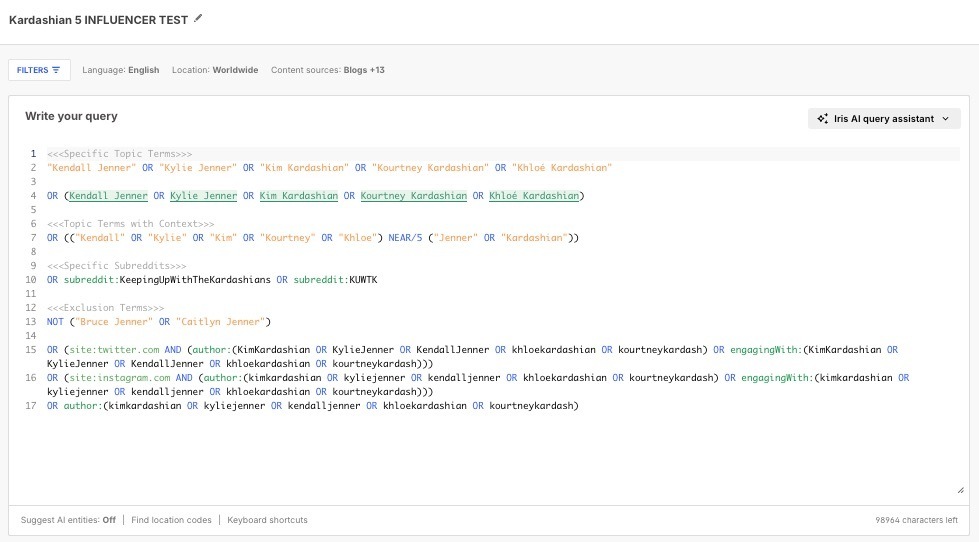Image resolution: width=979 pixels, height=542 pixels.
Task: Change the Language: English filter
Action: pos(121,70)
